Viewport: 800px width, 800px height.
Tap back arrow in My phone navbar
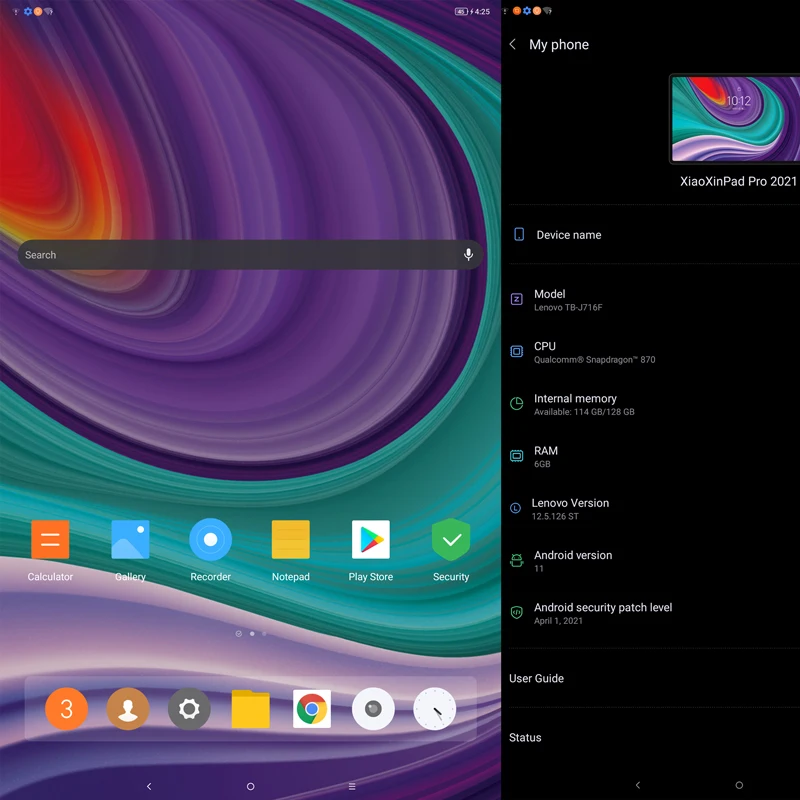click(x=638, y=785)
